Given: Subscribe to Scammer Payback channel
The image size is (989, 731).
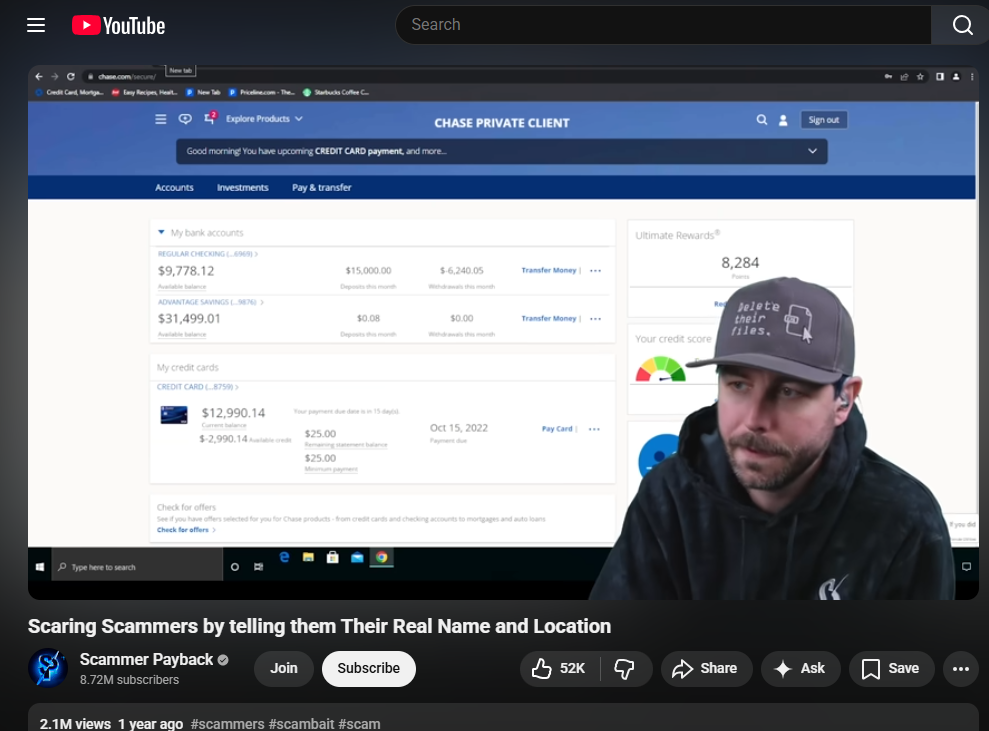Looking at the screenshot, I should coord(368,668).
